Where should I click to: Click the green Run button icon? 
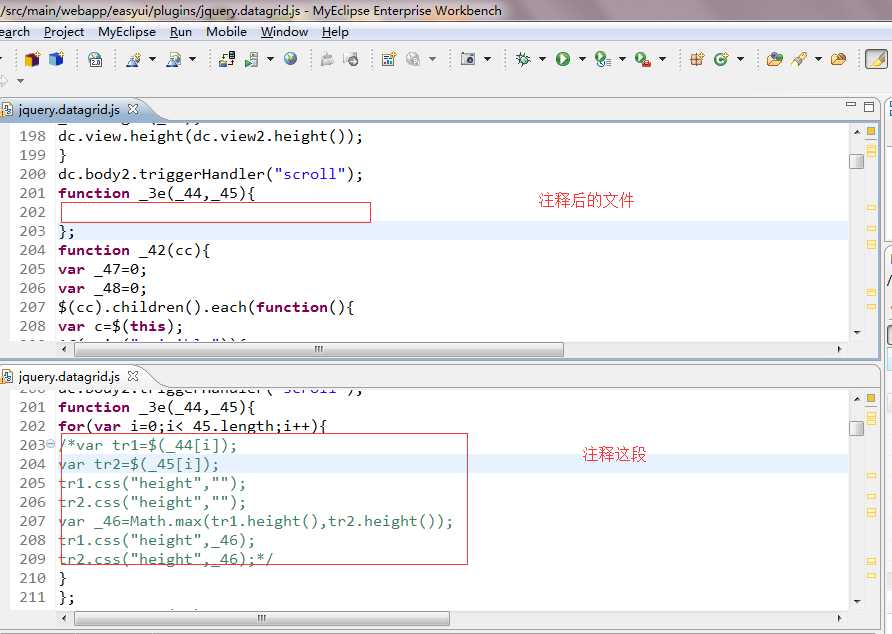(x=563, y=59)
